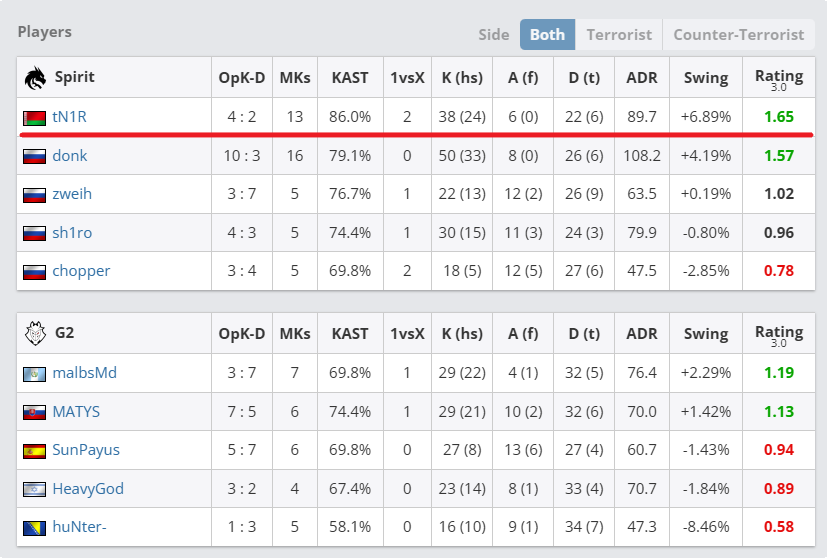The image size is (827, 558).
Task: Click the Spanish flag beside SunPayus
Action: point(34,451)
